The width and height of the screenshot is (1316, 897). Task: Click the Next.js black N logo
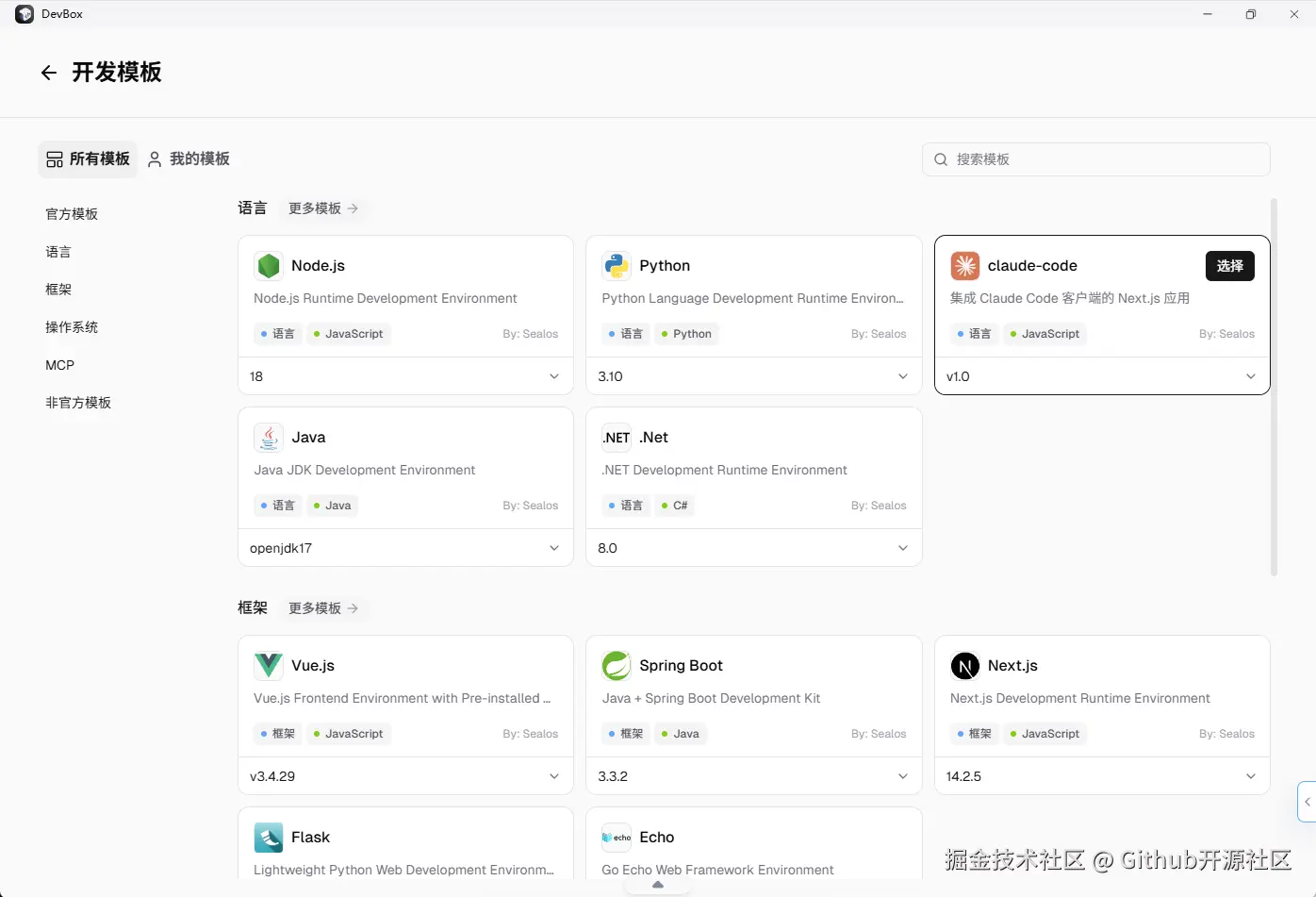point(965,666)
